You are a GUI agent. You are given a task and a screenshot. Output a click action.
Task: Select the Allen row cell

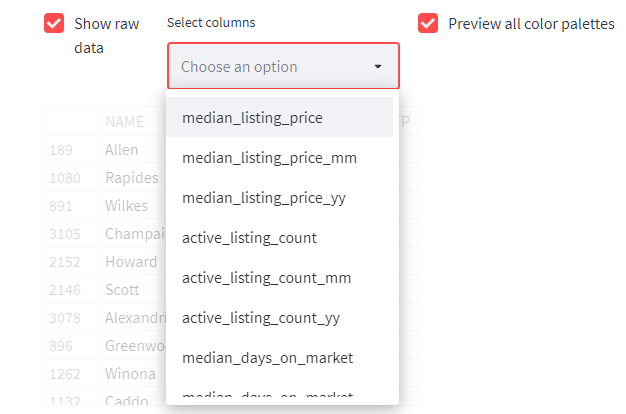[121, 150]
